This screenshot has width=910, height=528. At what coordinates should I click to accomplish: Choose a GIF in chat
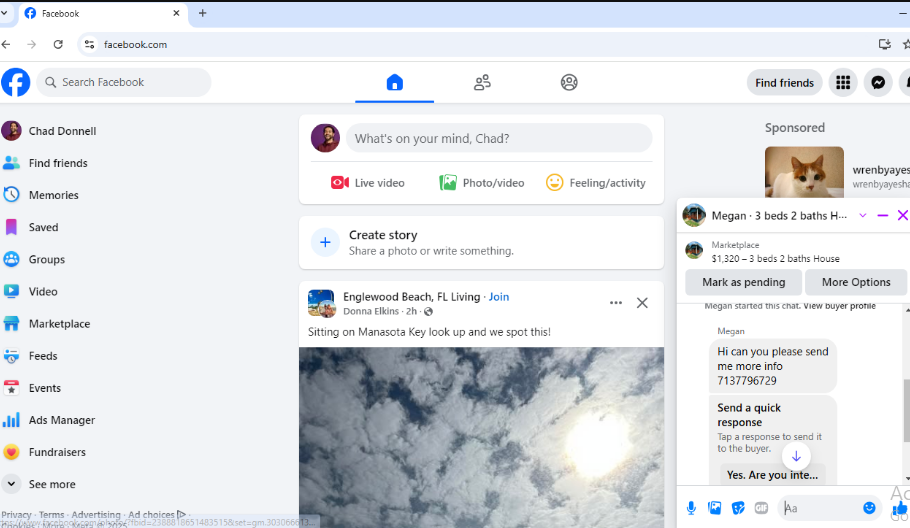coord(761,508)
